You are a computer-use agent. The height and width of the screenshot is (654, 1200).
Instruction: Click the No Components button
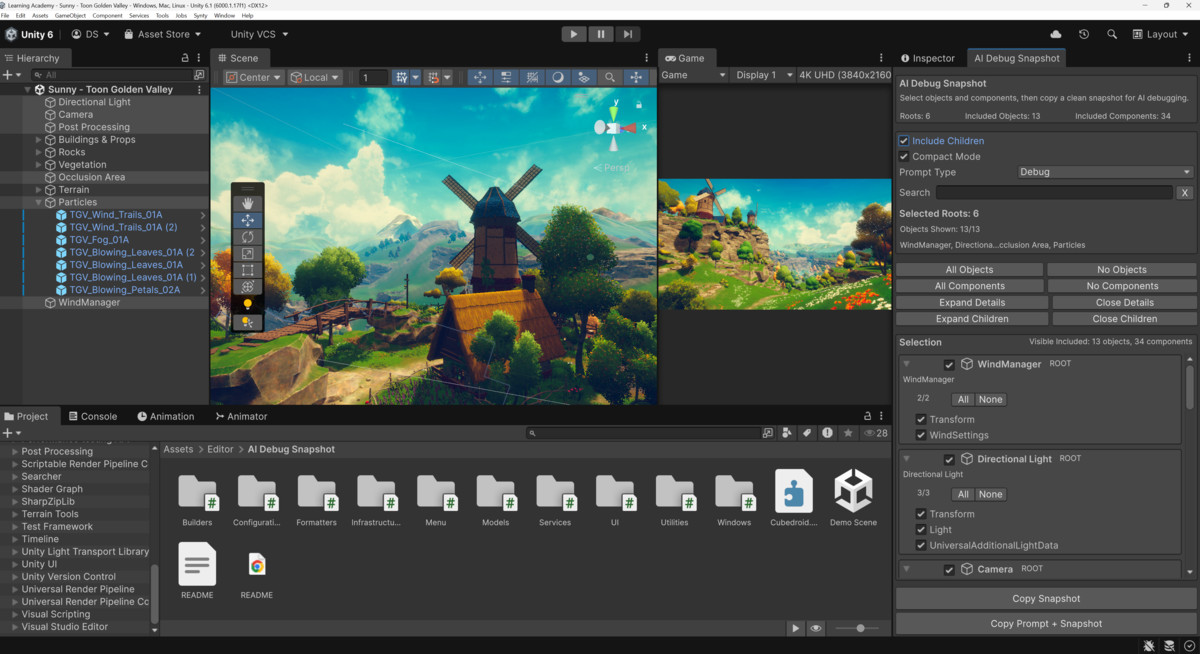[x=1122, y=286]
